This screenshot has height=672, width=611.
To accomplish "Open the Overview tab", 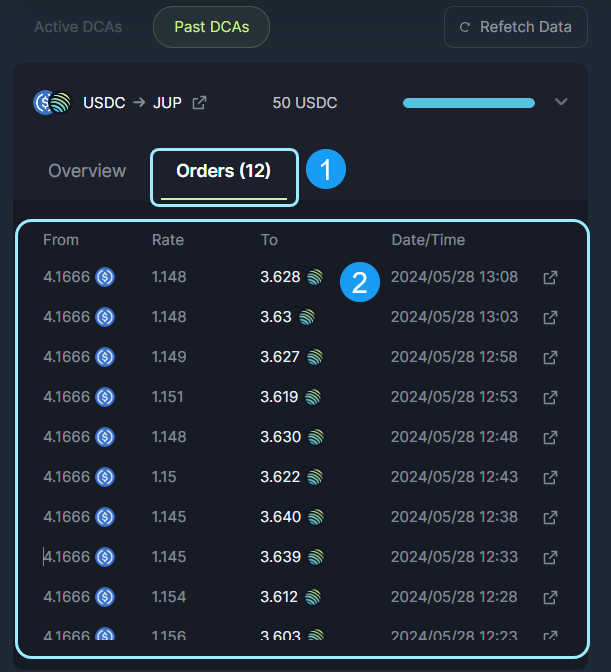I will pyautogui.click(x=87, y=171).
